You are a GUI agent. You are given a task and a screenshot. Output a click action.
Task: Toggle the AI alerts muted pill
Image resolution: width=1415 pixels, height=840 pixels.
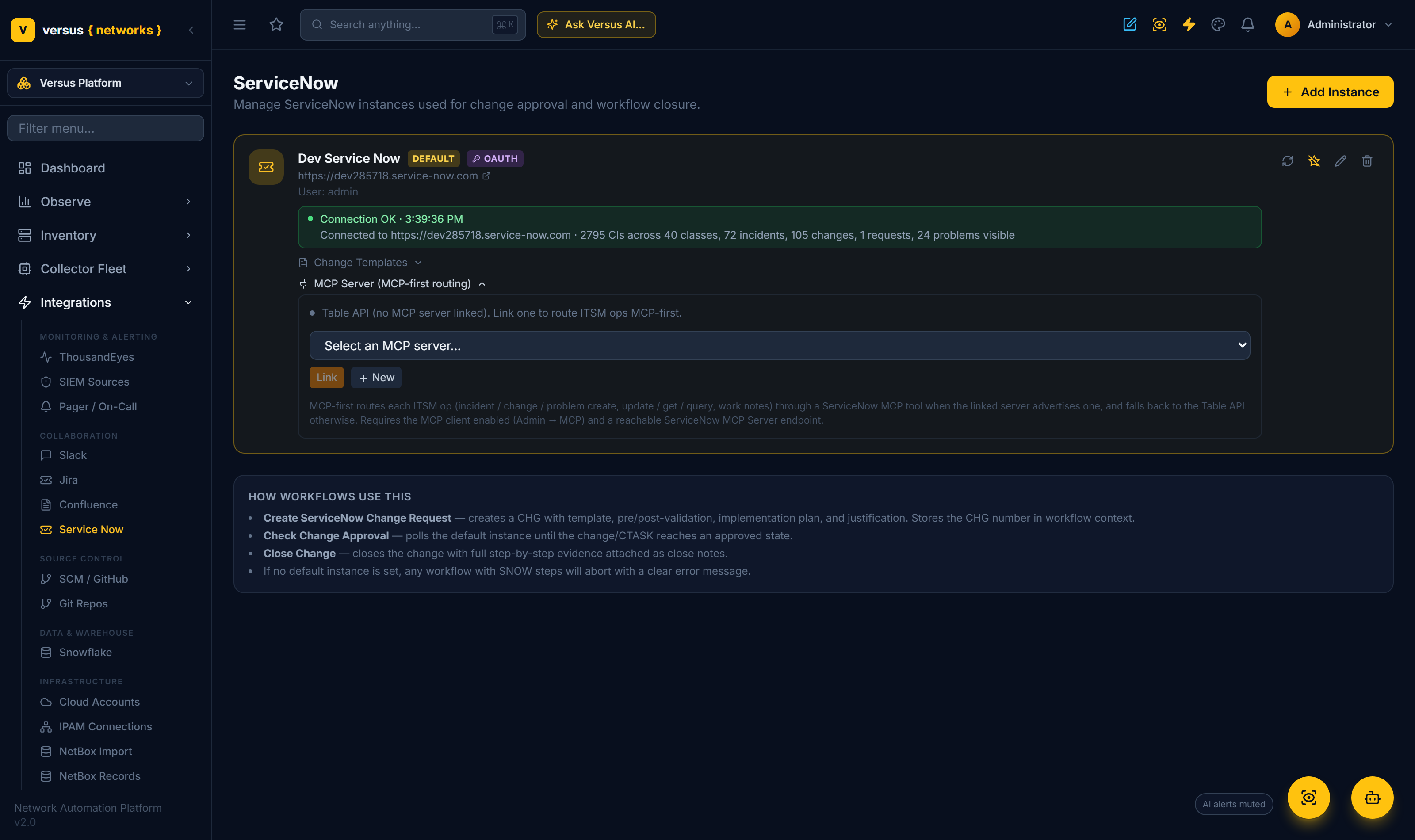pyautogui.click(x=1234, y=804)
